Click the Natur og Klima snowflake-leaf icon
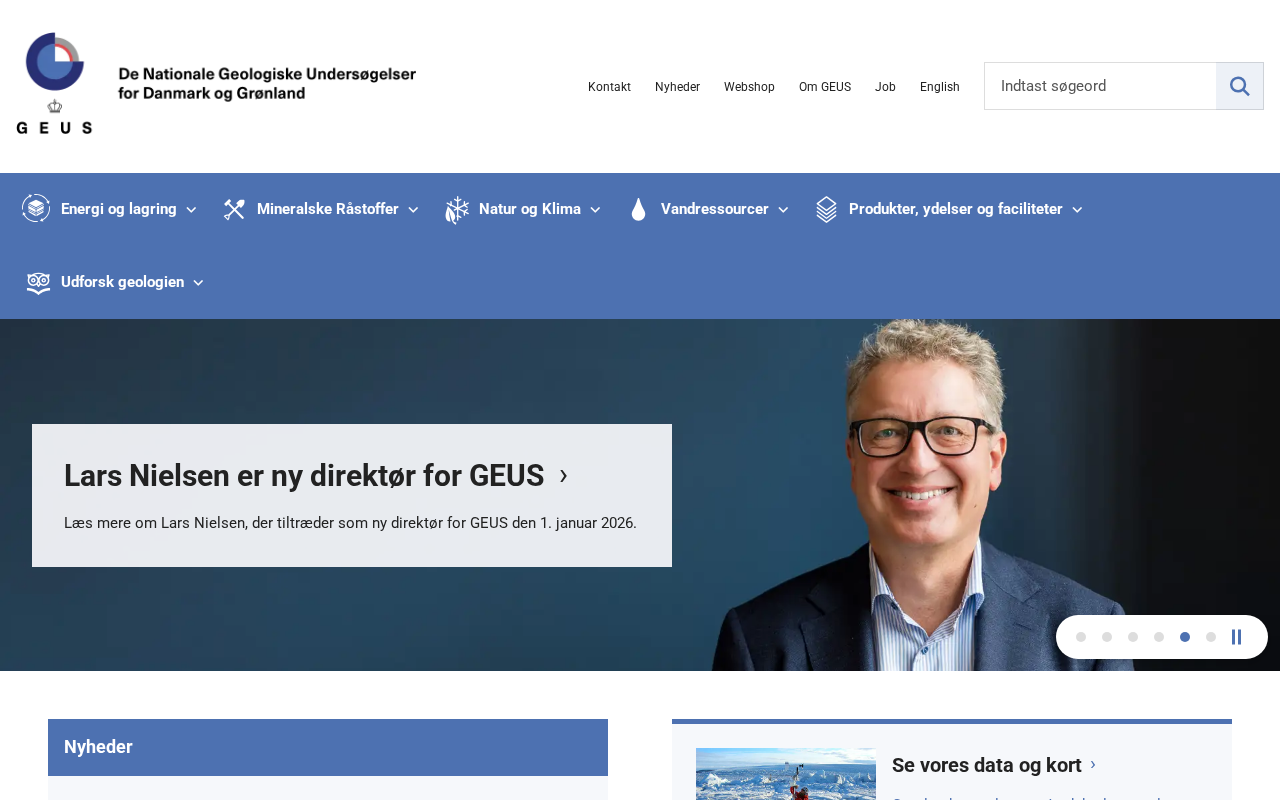1280x800 pixels. [457, 210]
